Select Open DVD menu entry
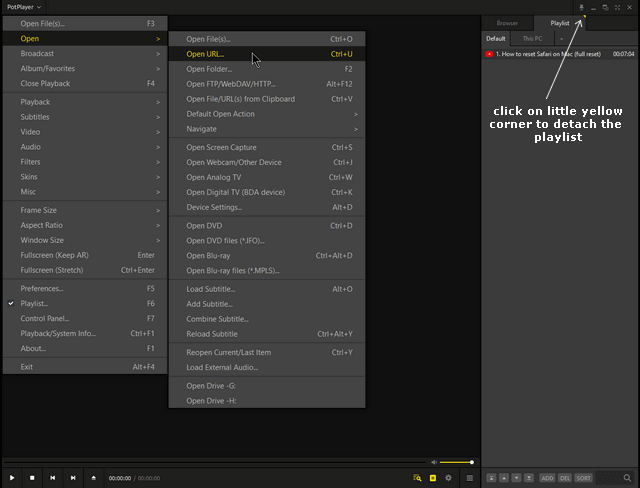Screen dimensions: 640x488 click(x=267, y=226)
